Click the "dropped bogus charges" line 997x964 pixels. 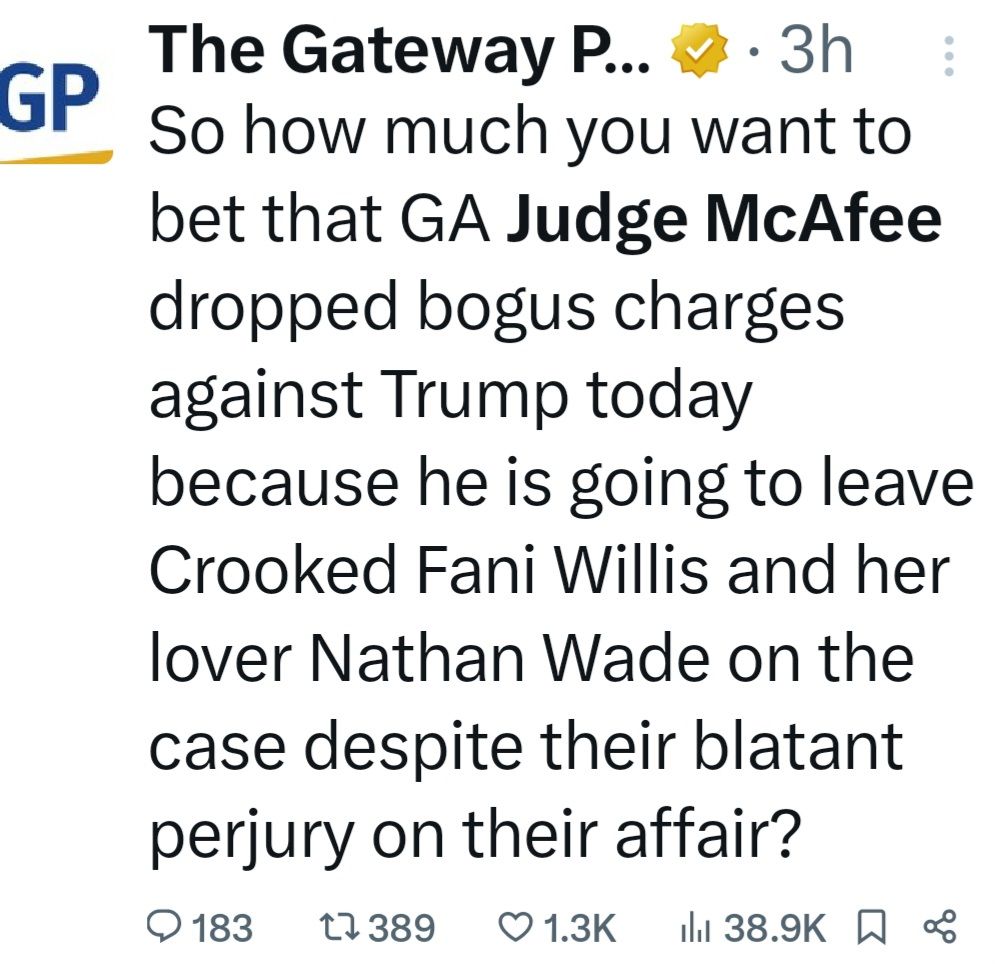497,309
